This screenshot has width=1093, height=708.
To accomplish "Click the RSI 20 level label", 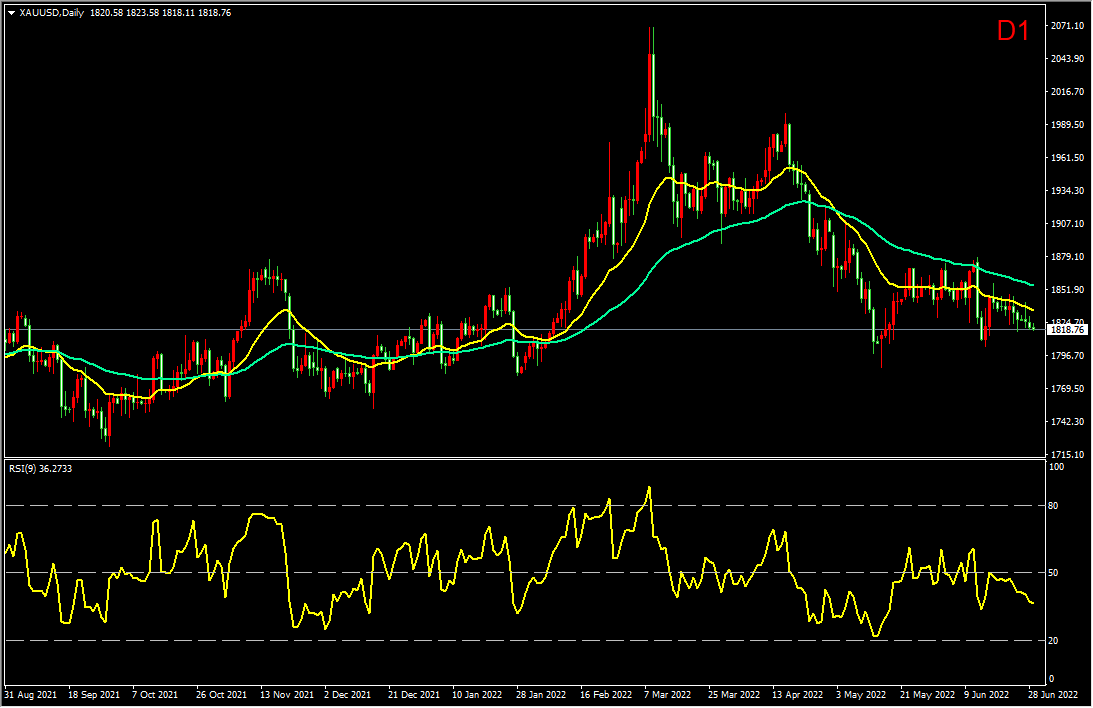I will (x=1053, y=640).
